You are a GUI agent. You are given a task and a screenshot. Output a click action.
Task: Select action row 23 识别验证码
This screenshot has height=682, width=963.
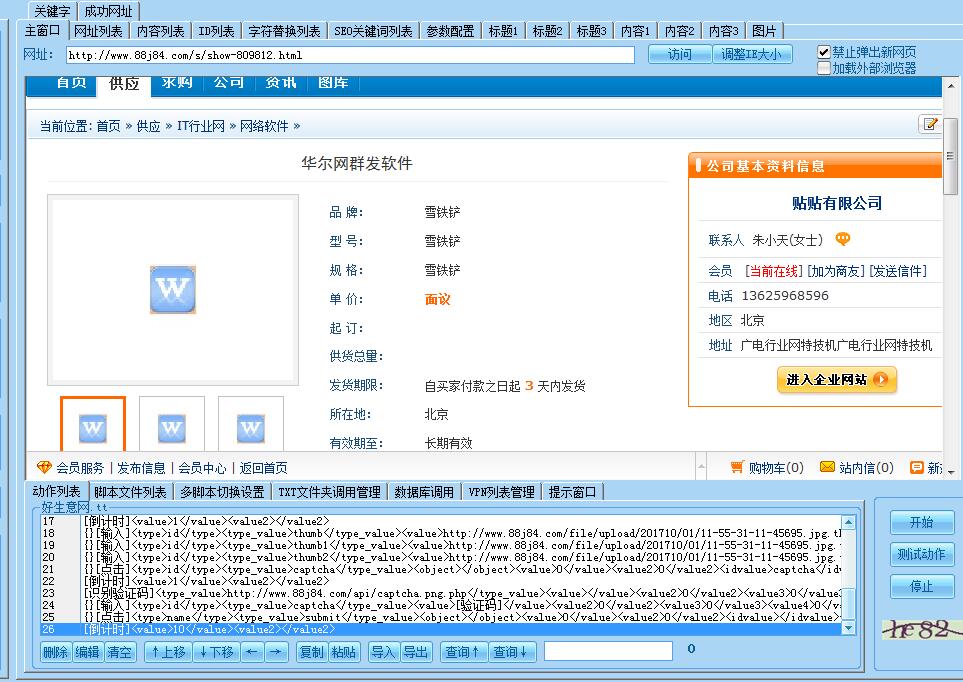440,593
